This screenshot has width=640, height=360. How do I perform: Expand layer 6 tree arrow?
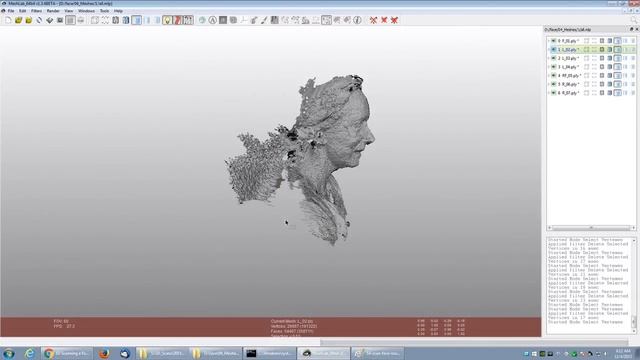coord(549,93)
